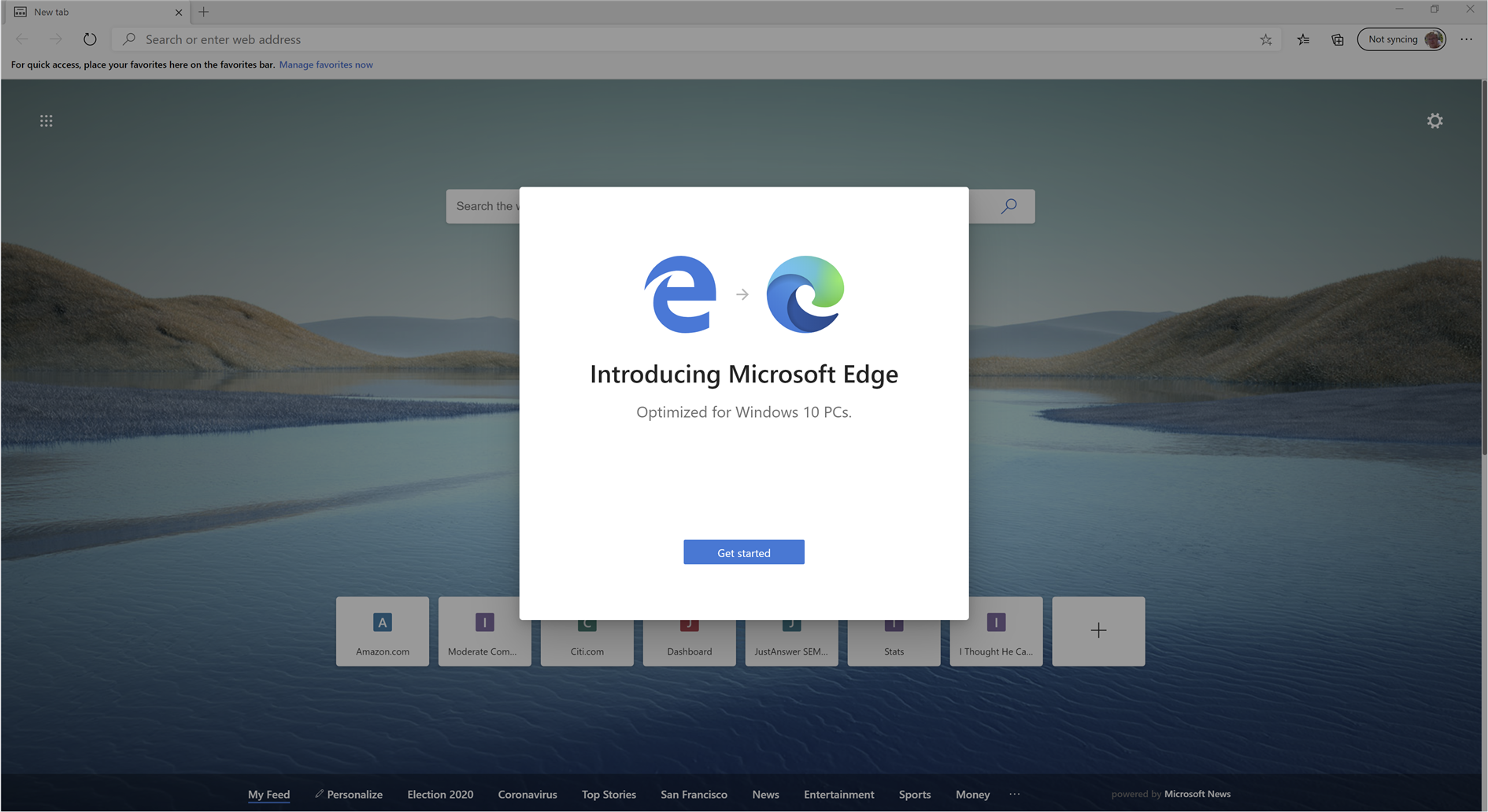The height and width of the screenshot is (812, 1488).
Task: Click the refresh page icon
Action: [90, 39]
